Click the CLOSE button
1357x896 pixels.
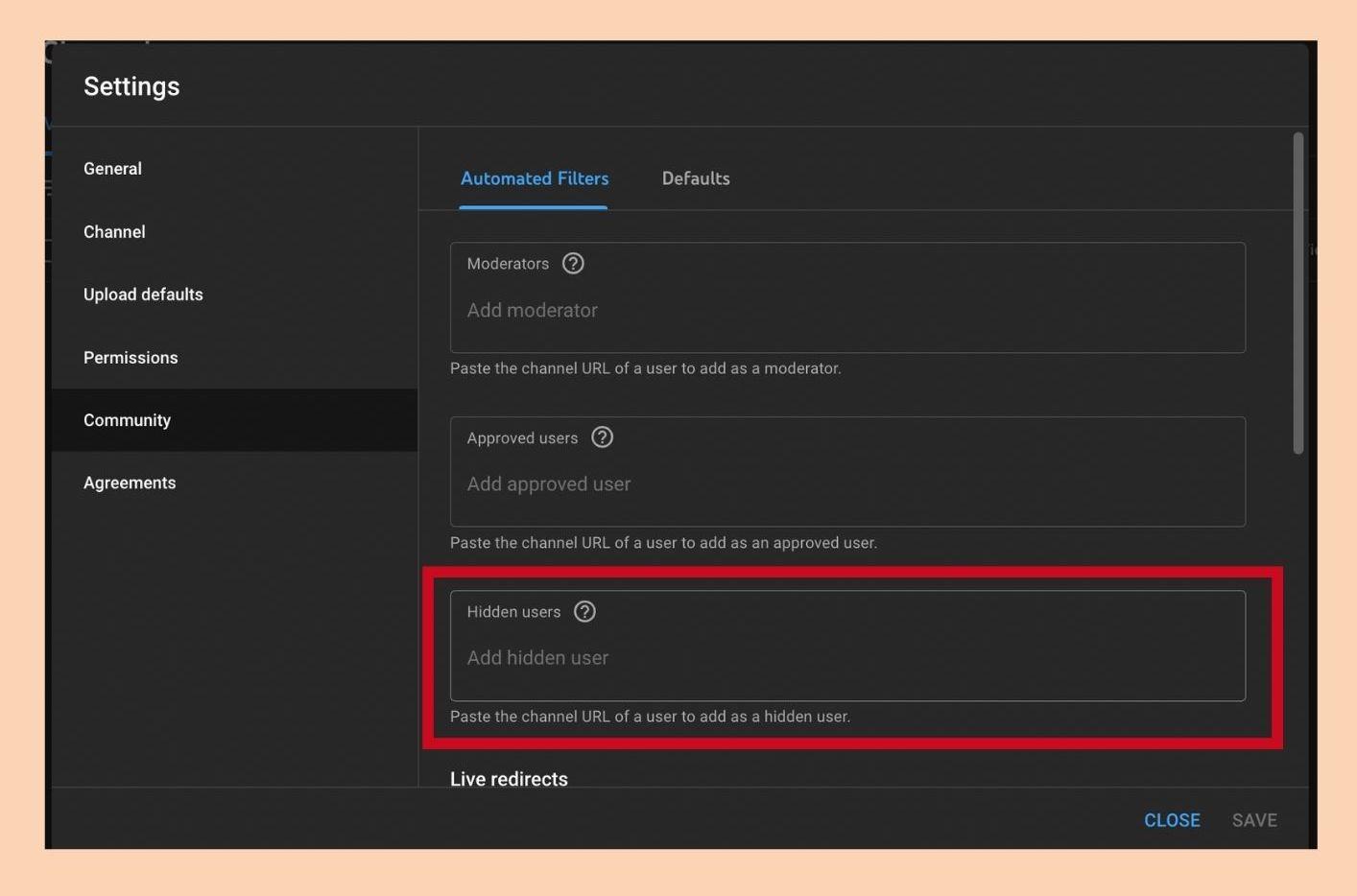[x=1172, y=820]
